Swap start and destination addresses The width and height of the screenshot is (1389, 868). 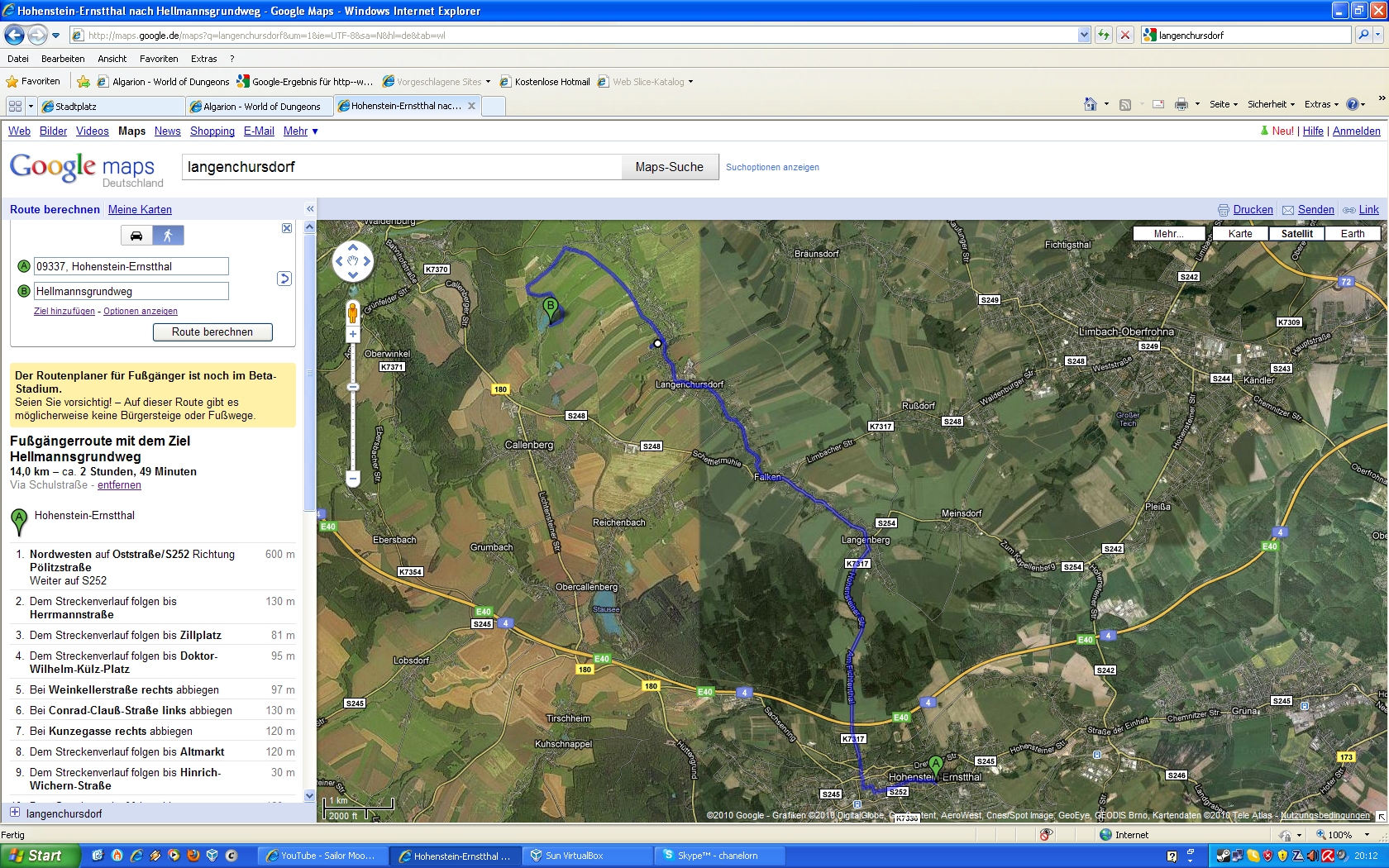(x=284, y=279)
